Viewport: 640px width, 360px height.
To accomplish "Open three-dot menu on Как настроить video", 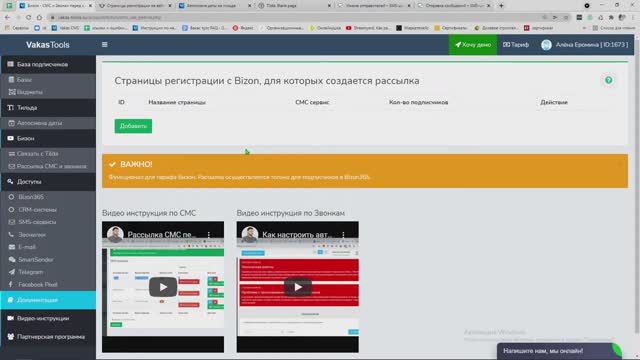I will coord(343,235).
